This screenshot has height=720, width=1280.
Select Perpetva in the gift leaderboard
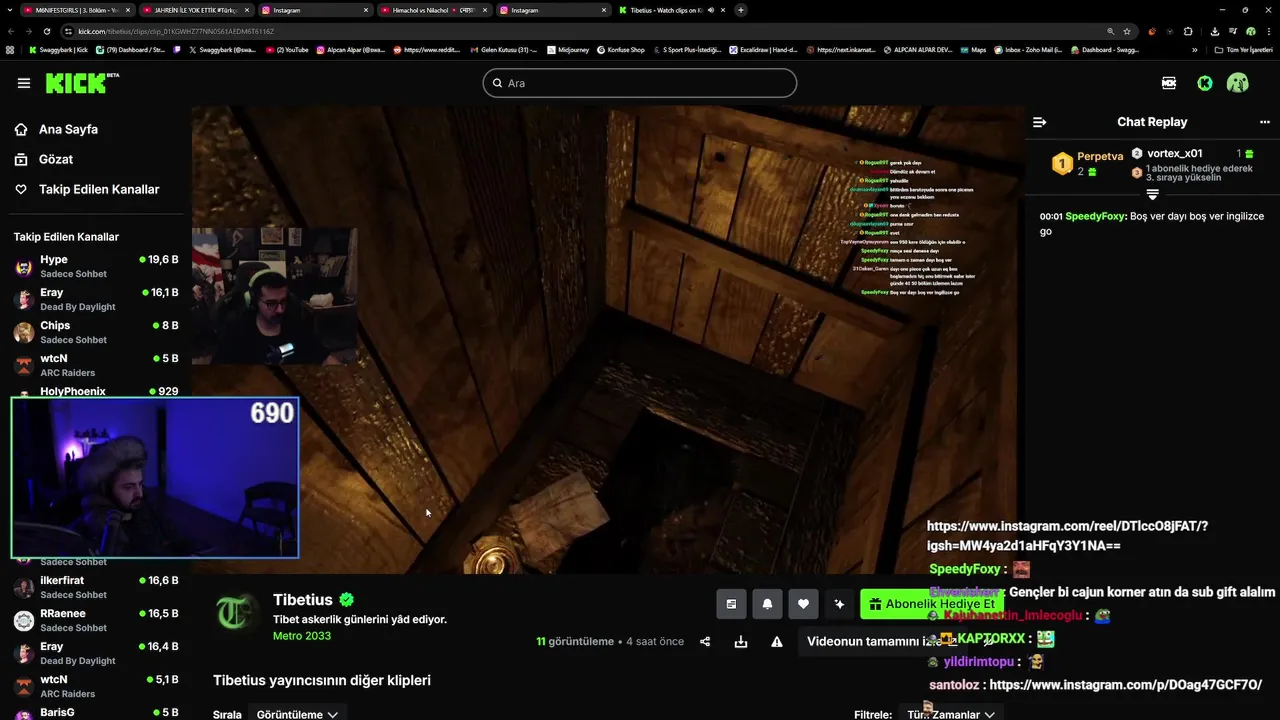coord(1087,164)
